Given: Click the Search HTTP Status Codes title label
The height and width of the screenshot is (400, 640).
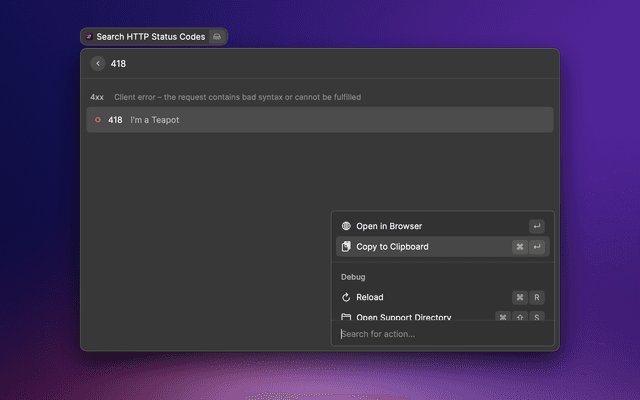Looking at the screenshot, I should pyautogui.click(x=150, y=36).
